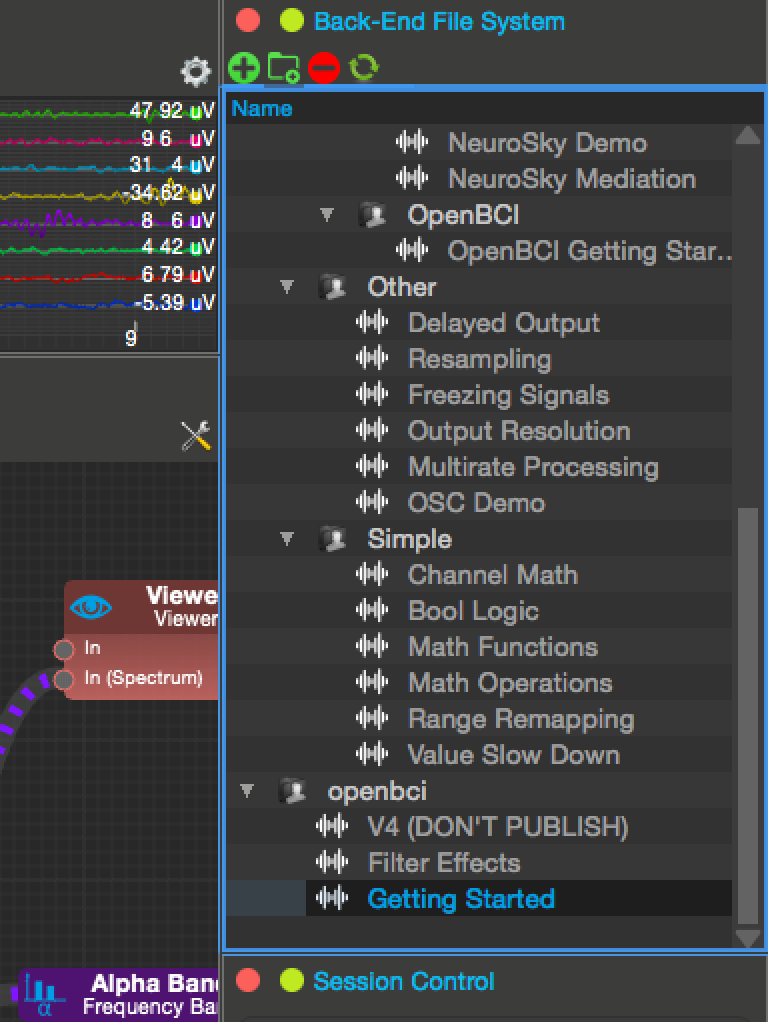Select the Freezing Signals entry
This screenshot has width=768, height=1022.
point(509,395)
